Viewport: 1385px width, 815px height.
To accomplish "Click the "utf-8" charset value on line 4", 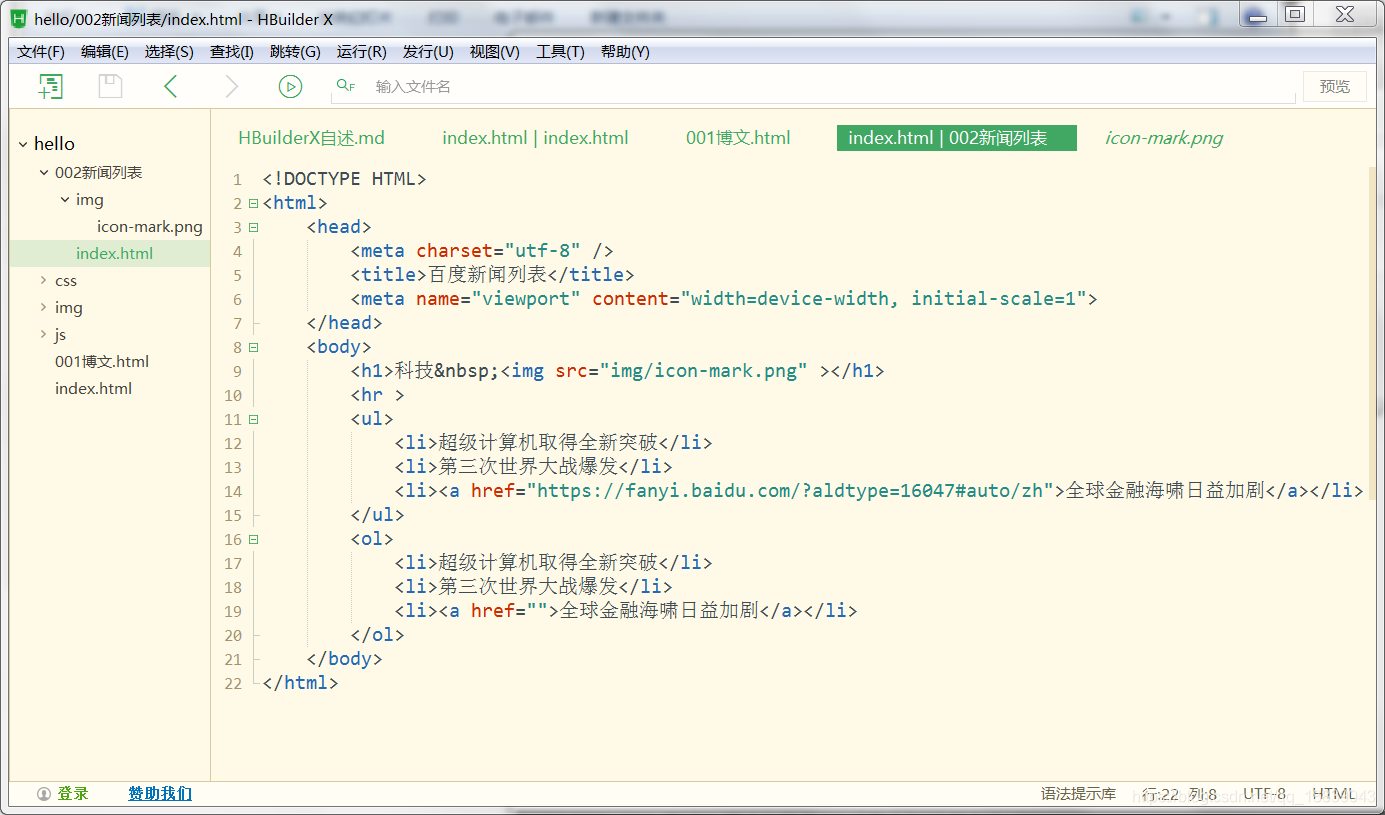I will click(x=543, y=251).
